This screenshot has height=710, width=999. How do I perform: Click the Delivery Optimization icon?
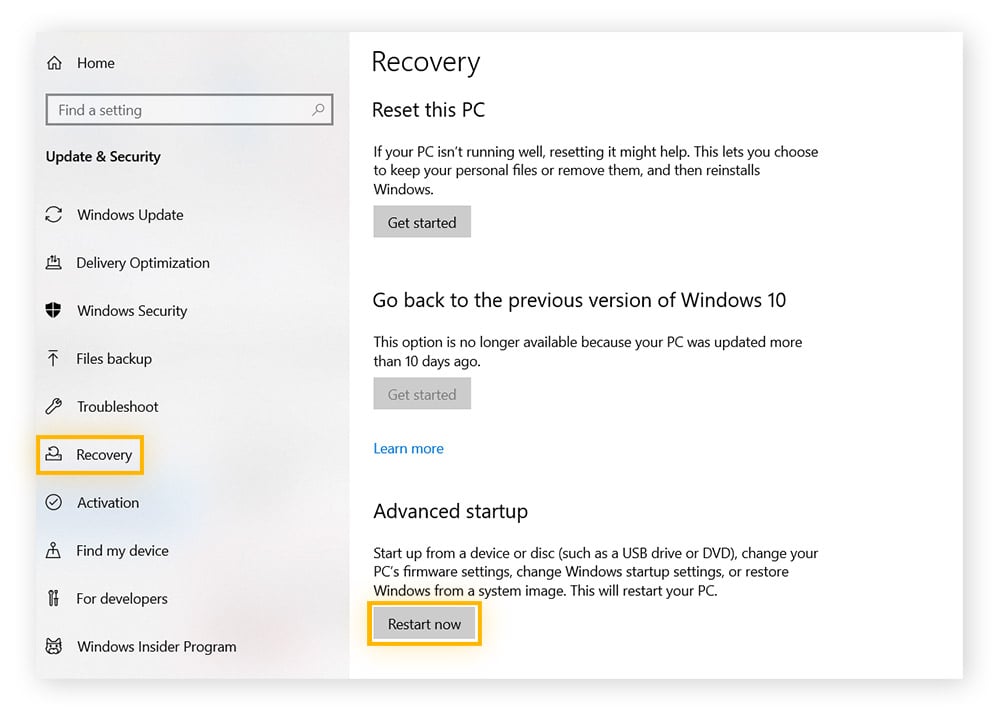54,263
